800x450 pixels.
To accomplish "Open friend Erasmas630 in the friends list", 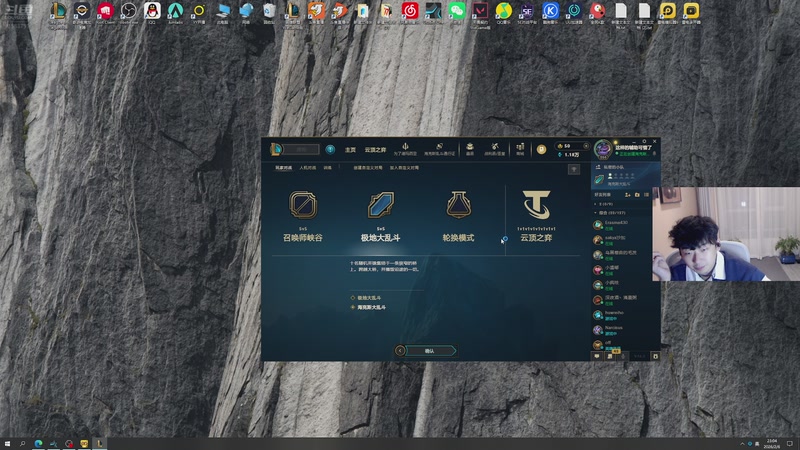I will (621, 225).
